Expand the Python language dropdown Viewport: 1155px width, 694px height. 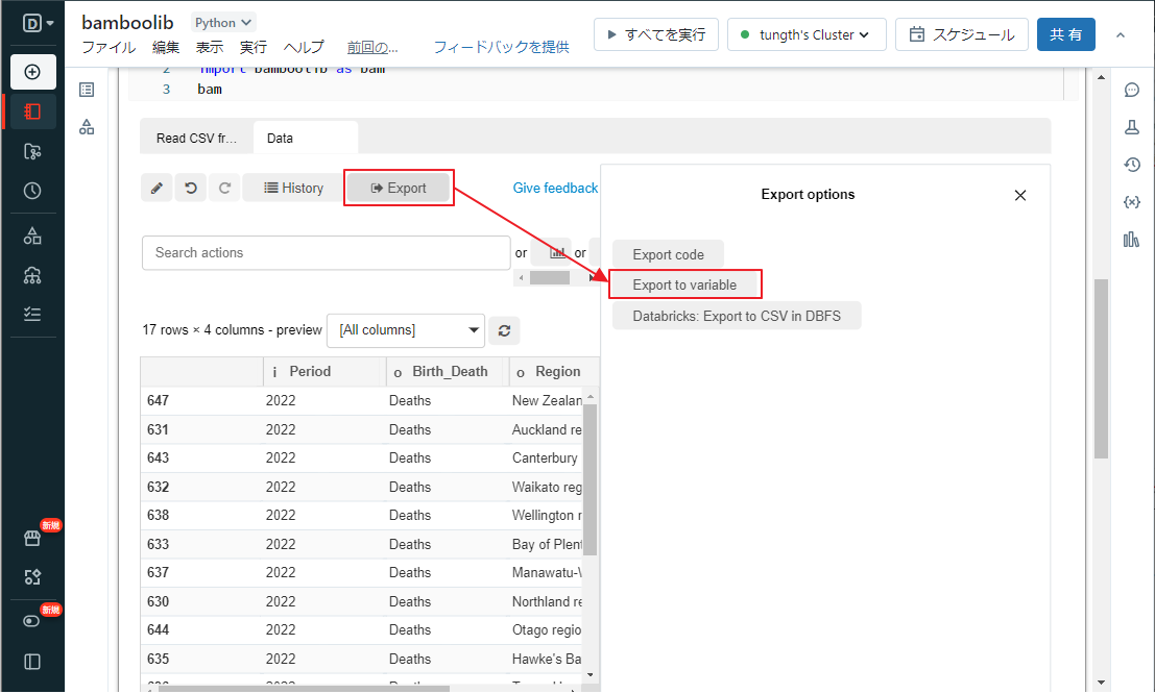pyautogui.click(x=223, y=22)
